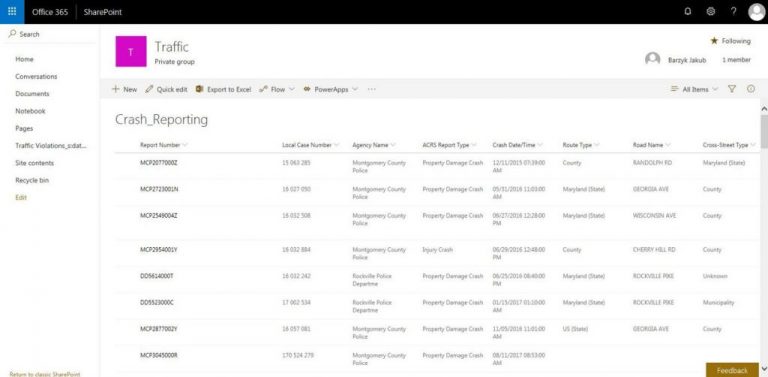Click the 1 member link
The image size is (768, 377).
pos(736,60)
